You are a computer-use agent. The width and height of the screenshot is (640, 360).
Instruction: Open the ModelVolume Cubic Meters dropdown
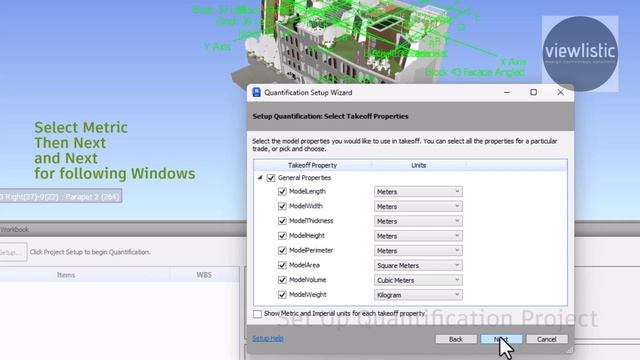(x=418, y=280)
